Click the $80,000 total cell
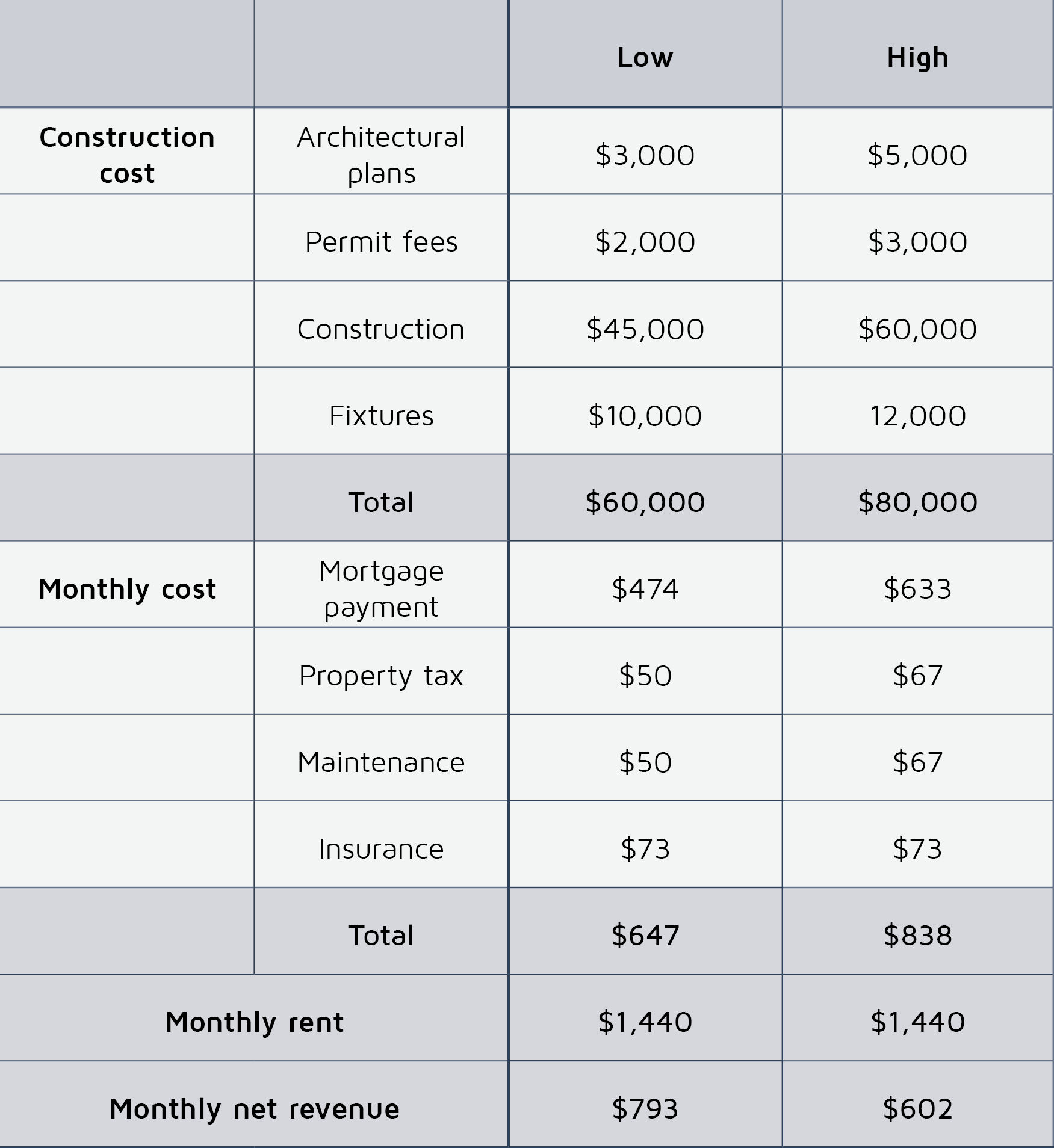Viewport: 1054px width, 1148px height. [x=917, y=502]
